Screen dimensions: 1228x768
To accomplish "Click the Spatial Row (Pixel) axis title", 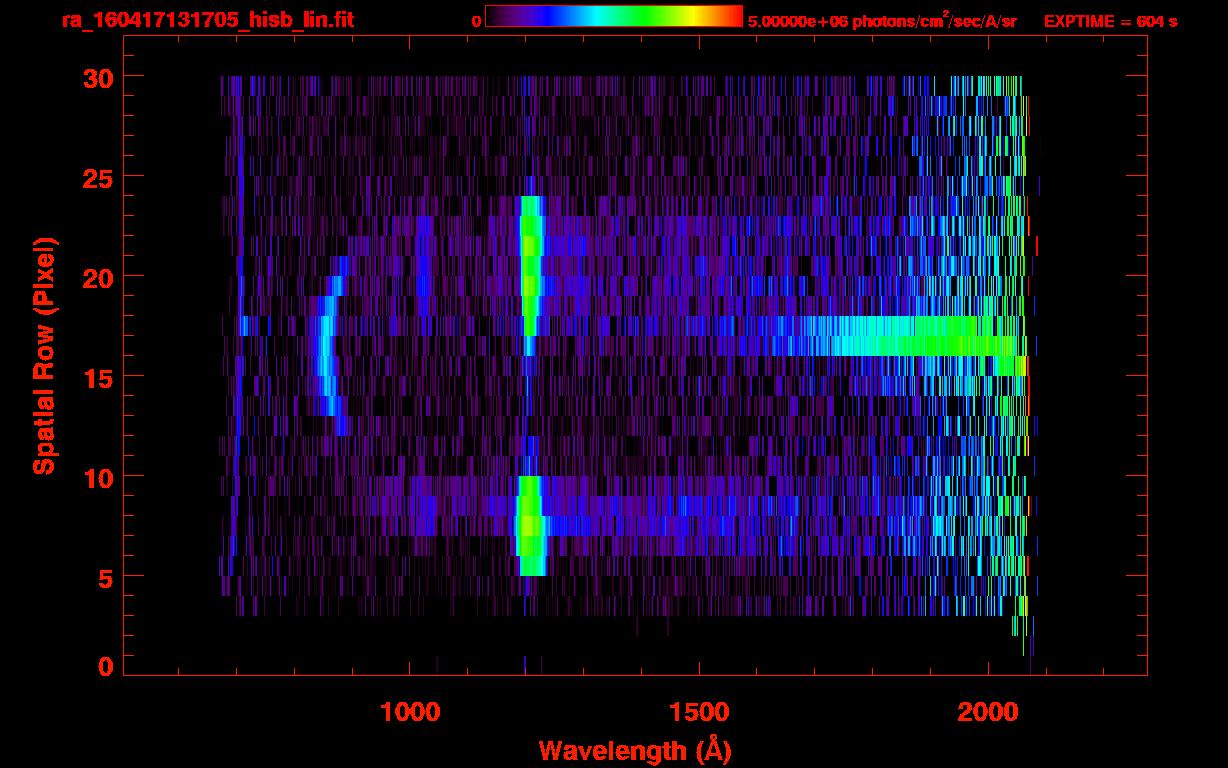I will pyautogui.click(x=45, y=356).
